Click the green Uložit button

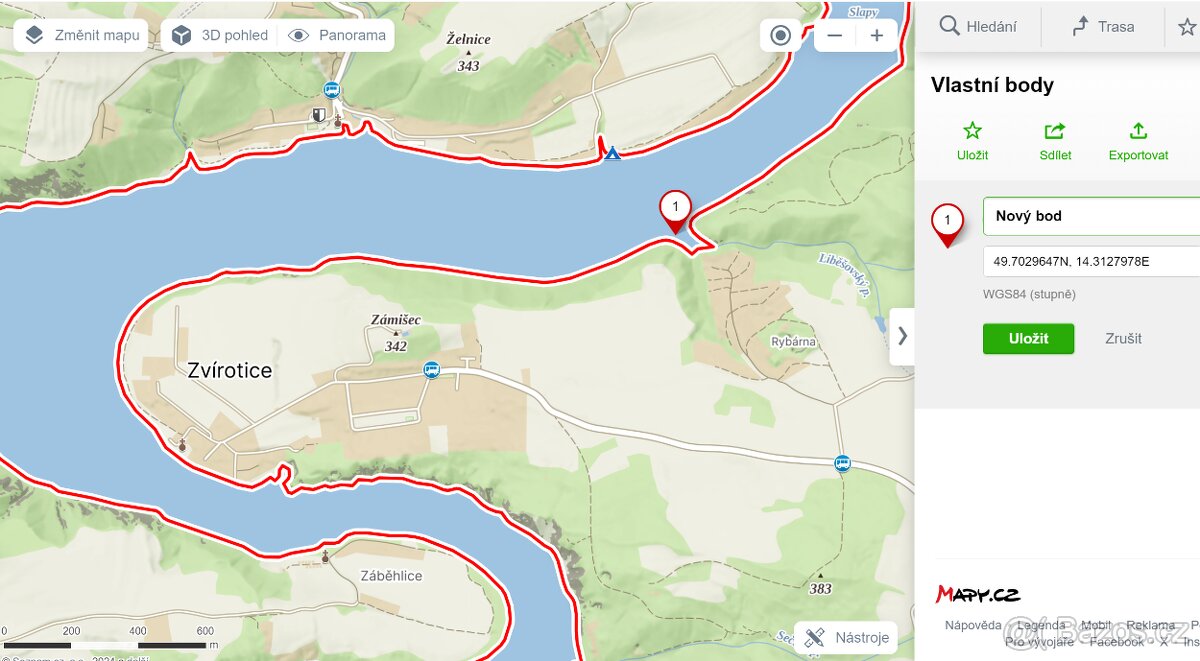pos(1028,338)
